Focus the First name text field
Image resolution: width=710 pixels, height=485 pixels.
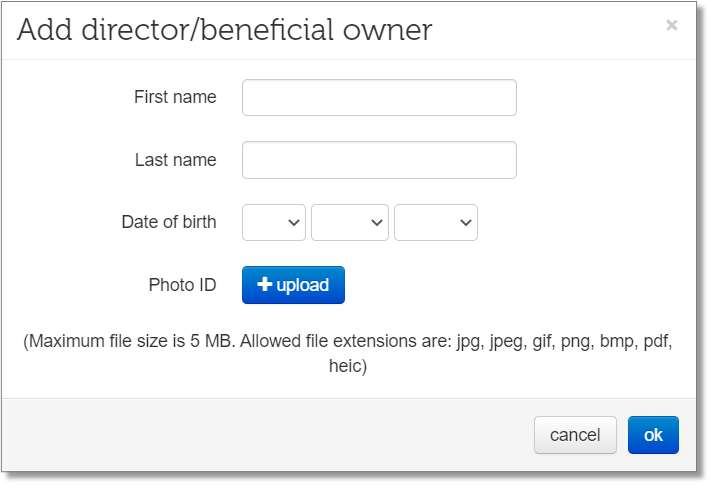[x=379, y=97]
